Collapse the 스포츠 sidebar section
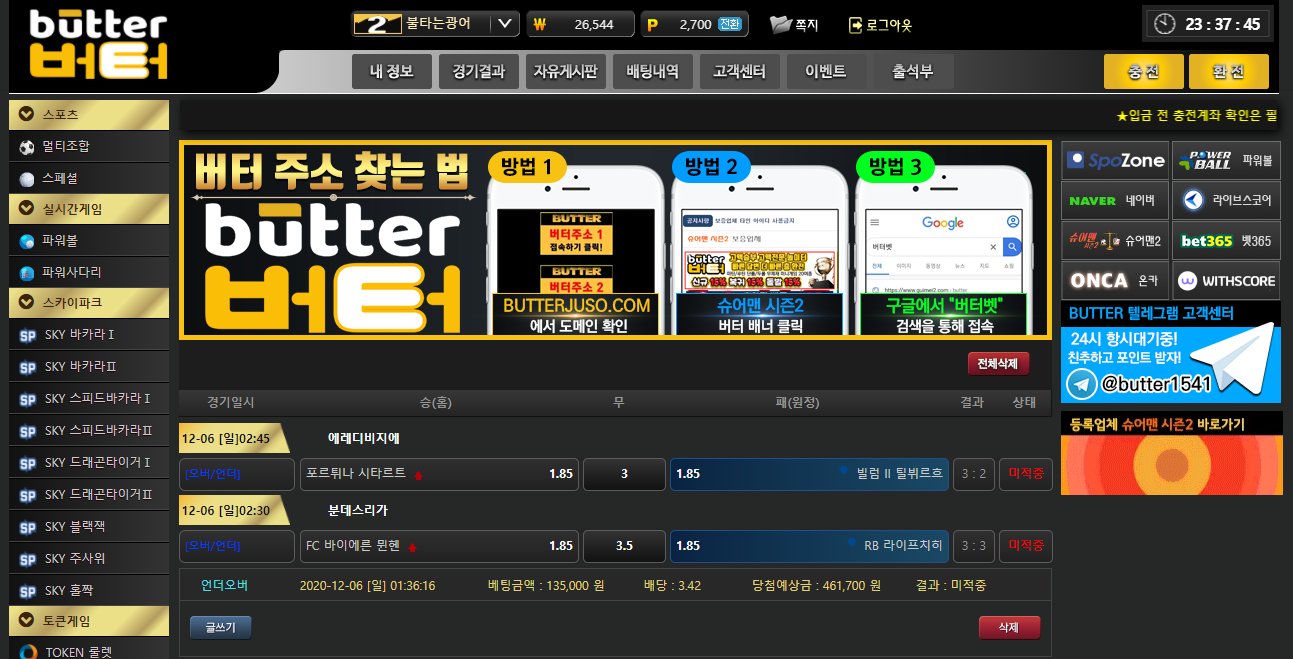 click(27, 115)
